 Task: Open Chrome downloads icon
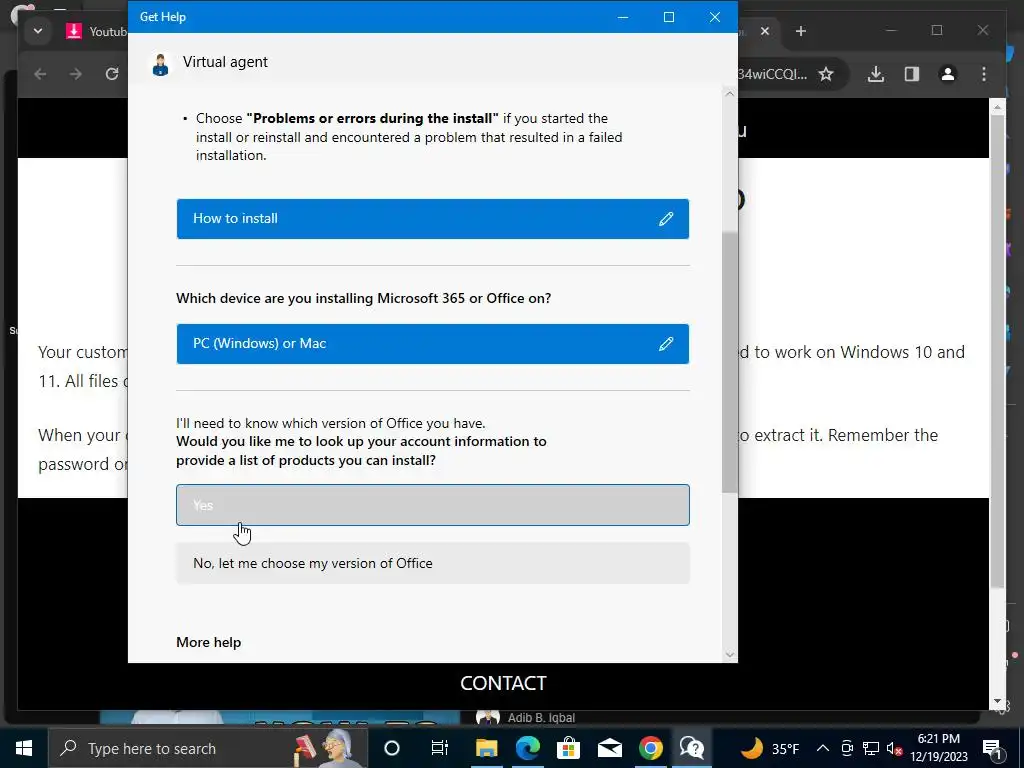876,74
